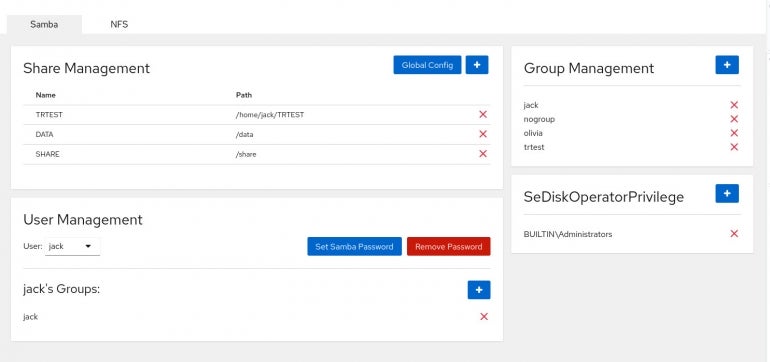Click the User Management heading
This screenshot has height=362, width=770.
[x=82, y=220]
